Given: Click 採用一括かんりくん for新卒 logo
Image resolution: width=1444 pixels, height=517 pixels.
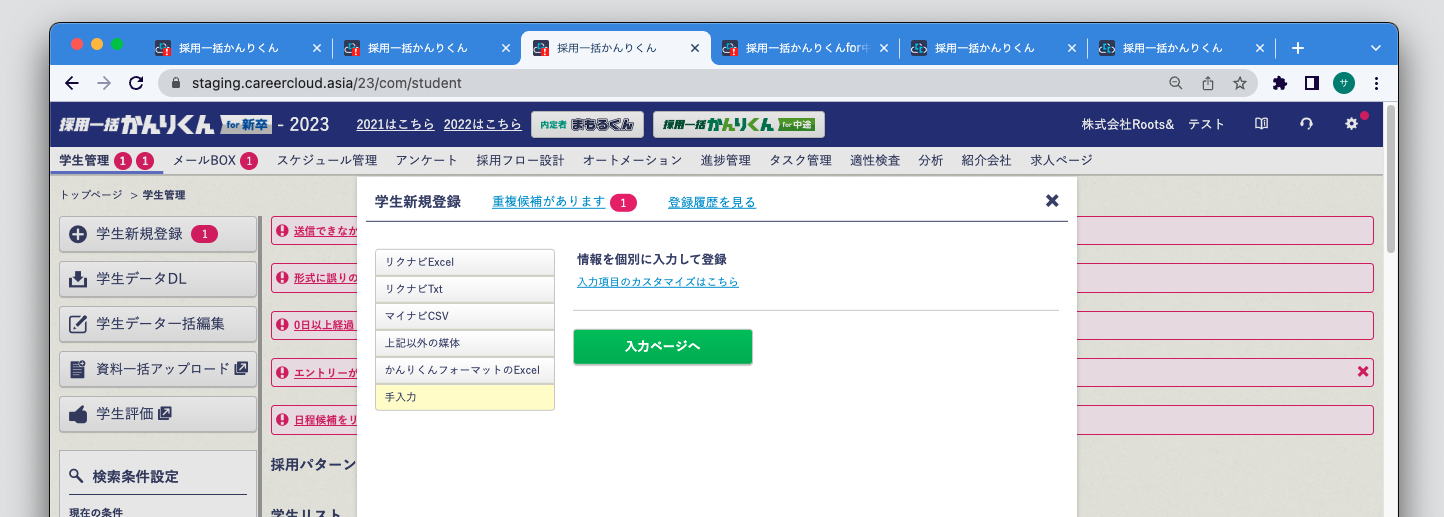Looking at the screenshot, I should 165,124.
